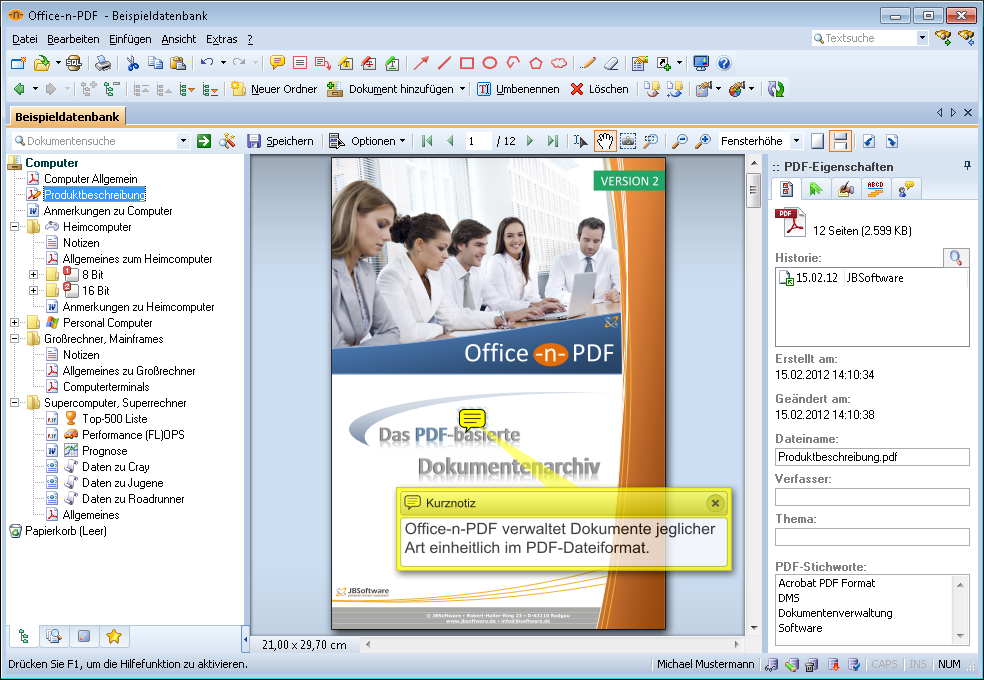The width and height of the screenshot is (984, 680).
Task: Select the red arrow drawing tool
Action: (x=421, y=63)
